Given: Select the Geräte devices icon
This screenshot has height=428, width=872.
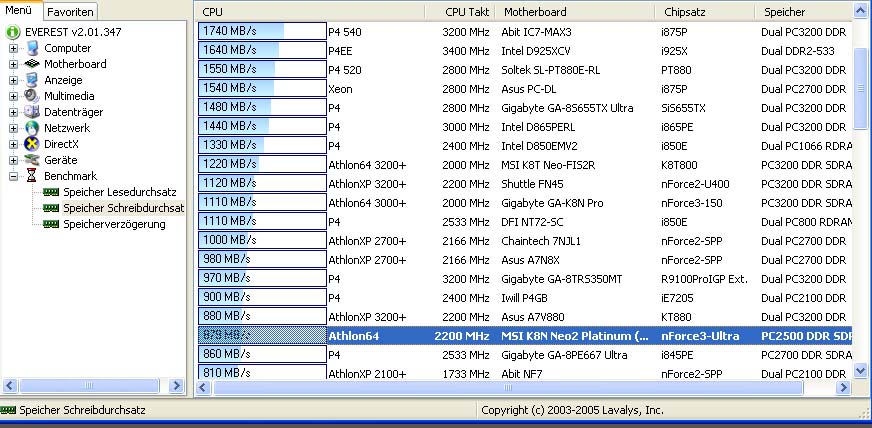Looking at the screenshot, I should pyautogui.click(x=32, y=160).
